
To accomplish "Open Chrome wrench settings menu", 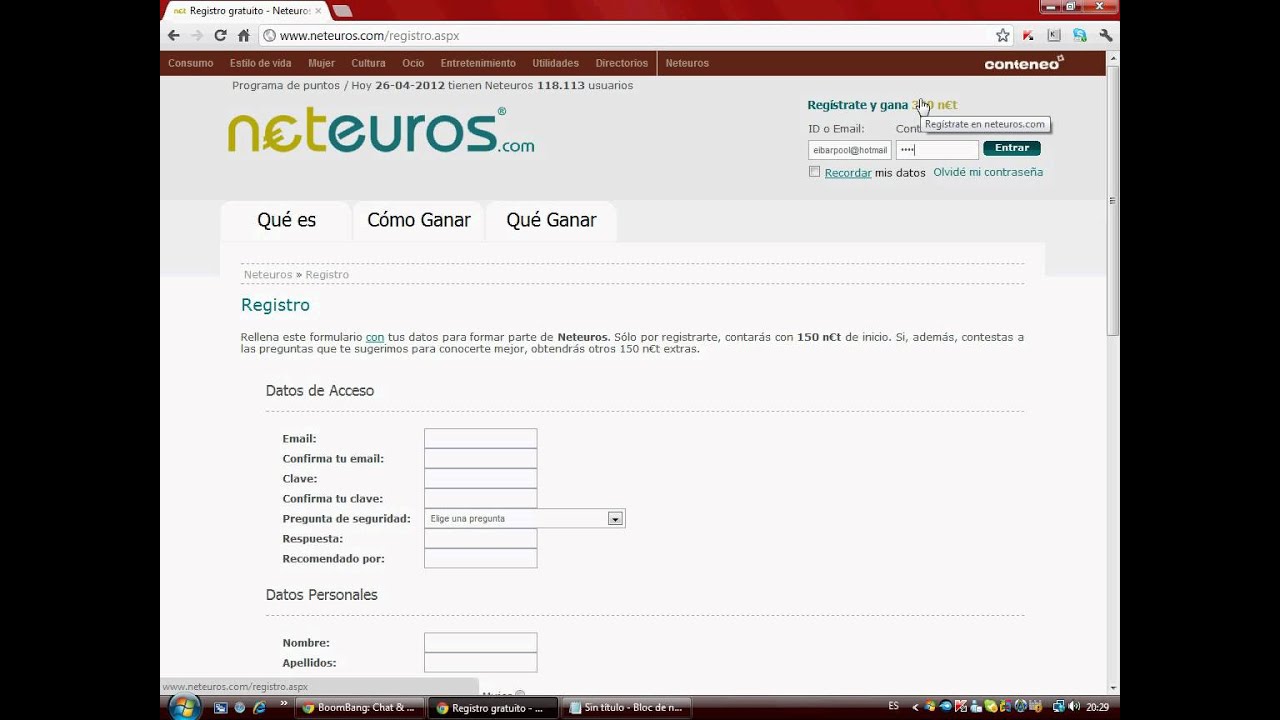I will pos(1105,35).
